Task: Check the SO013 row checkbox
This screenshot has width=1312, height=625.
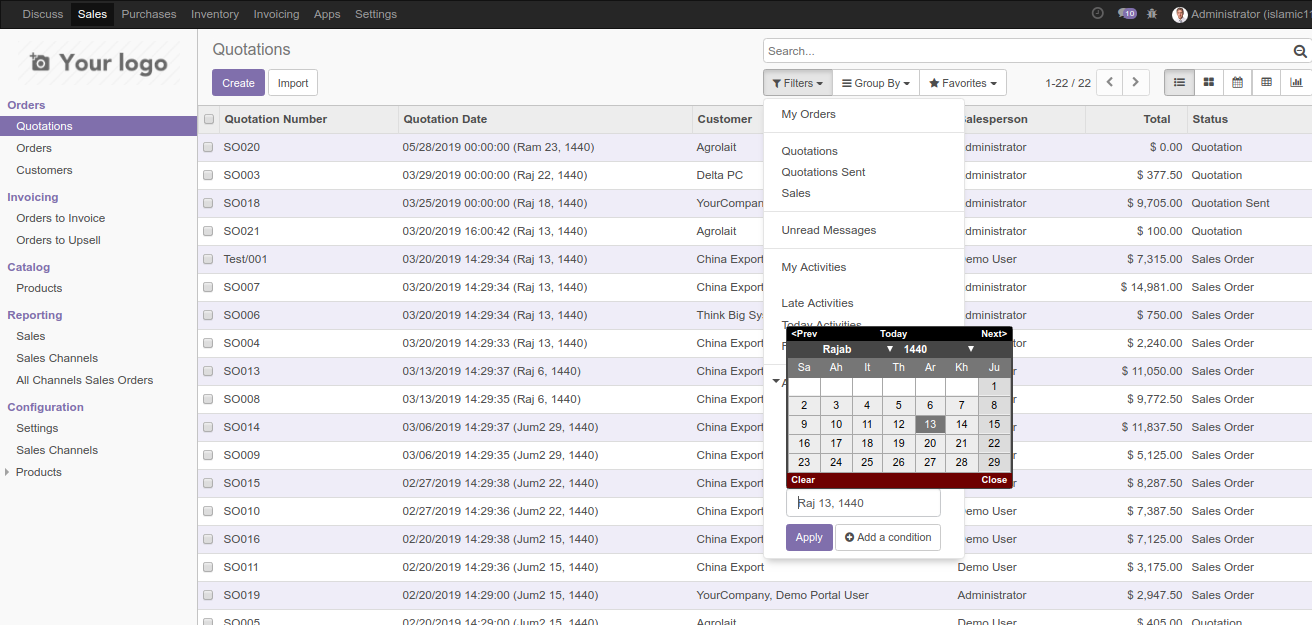Action: point(209,371)
